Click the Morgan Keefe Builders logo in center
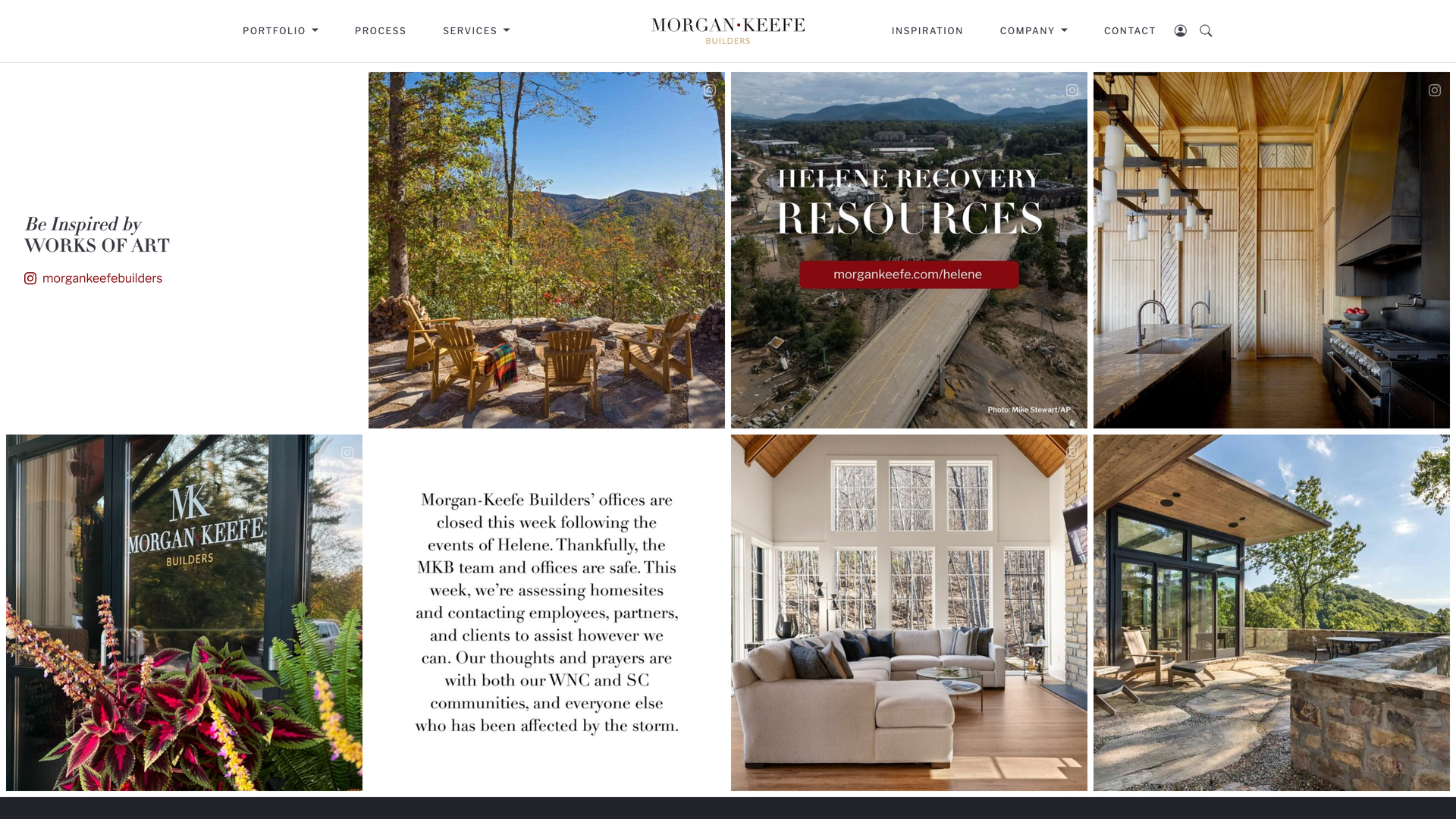The image size is (1456, 819). point(728,31)
